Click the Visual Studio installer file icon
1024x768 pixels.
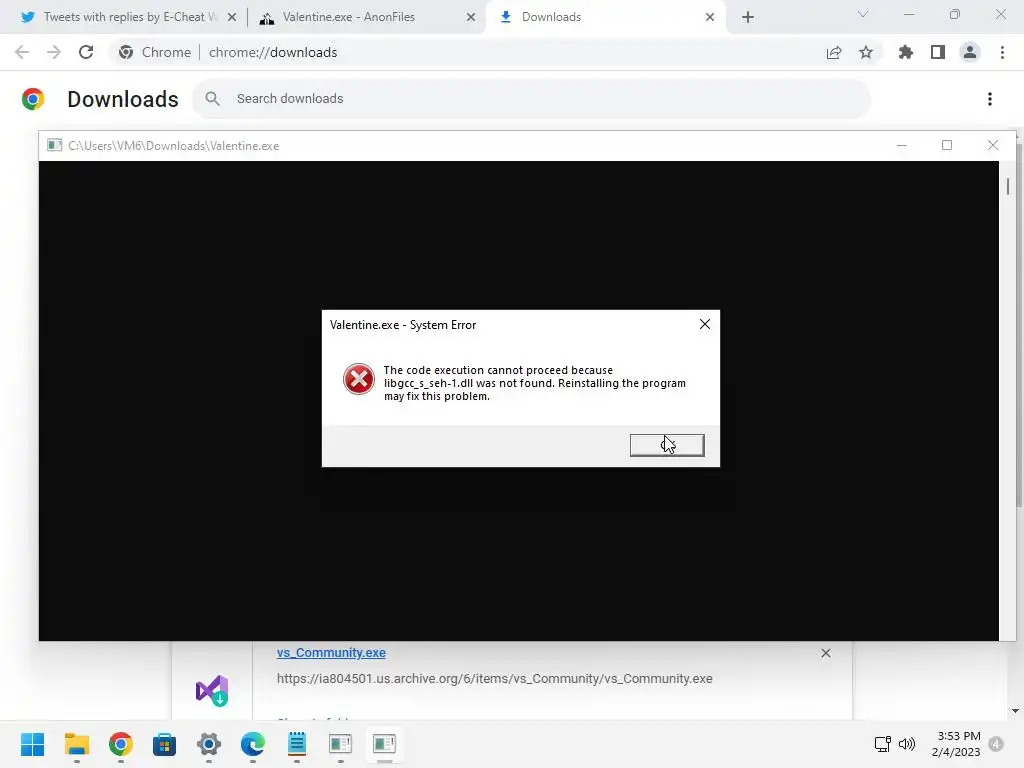[212, 690]
